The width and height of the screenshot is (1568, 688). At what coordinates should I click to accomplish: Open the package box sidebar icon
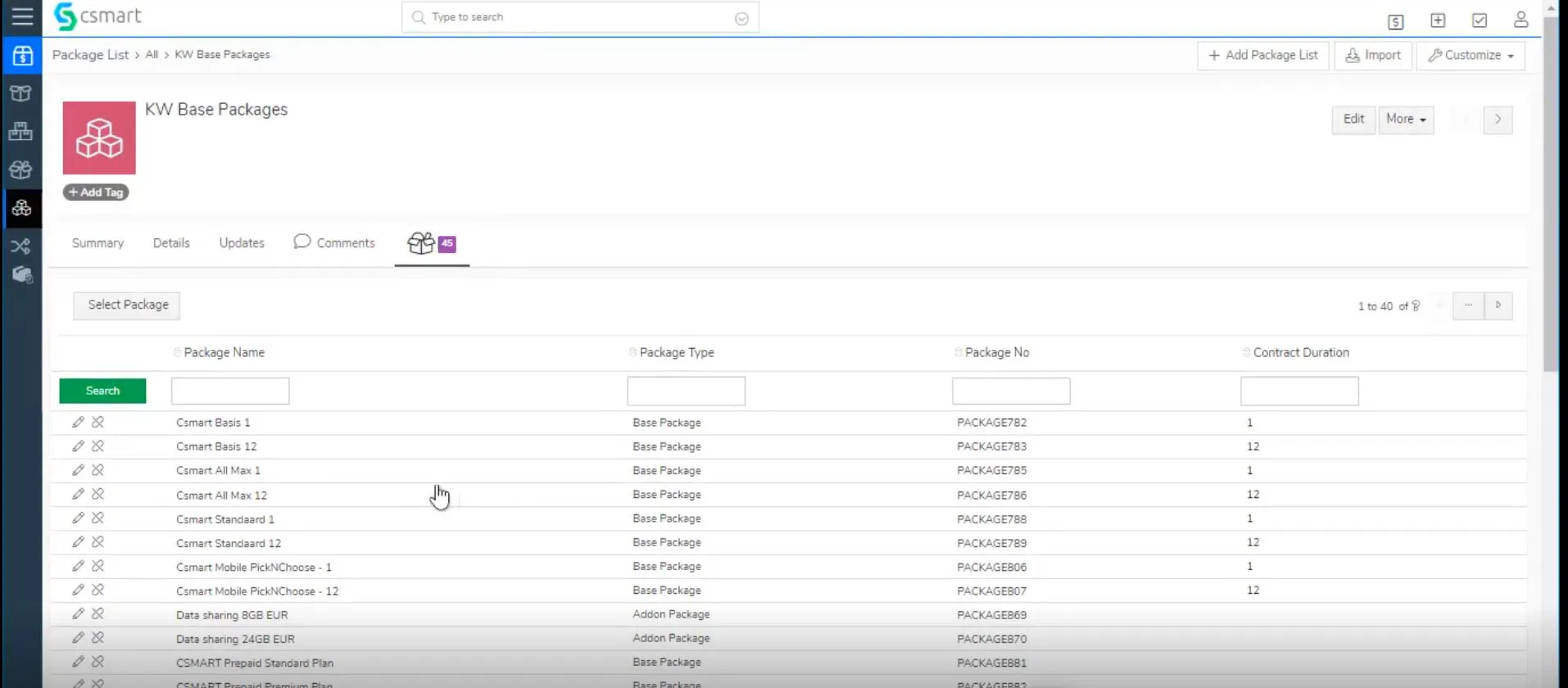coord(21,93)
